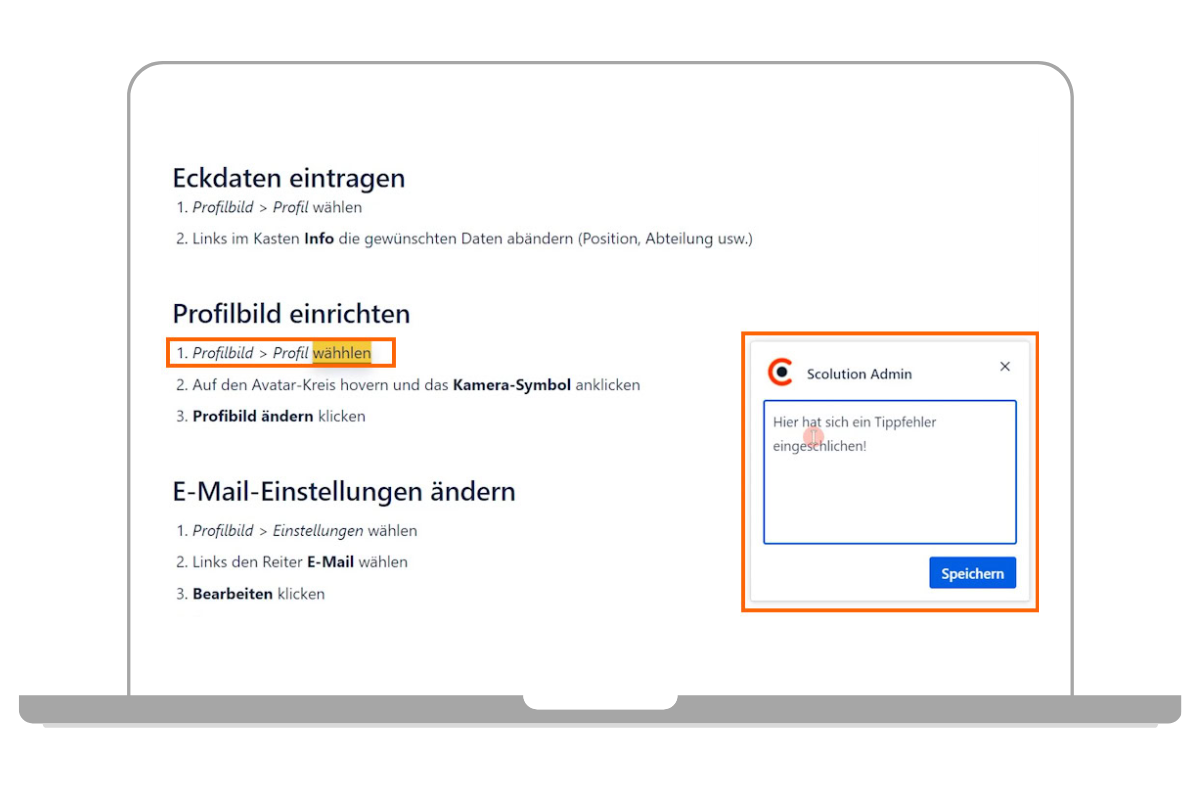Click the "(Position, Abteilung usw.)" text
1200x790 pixels.
(x=664, y=239)
